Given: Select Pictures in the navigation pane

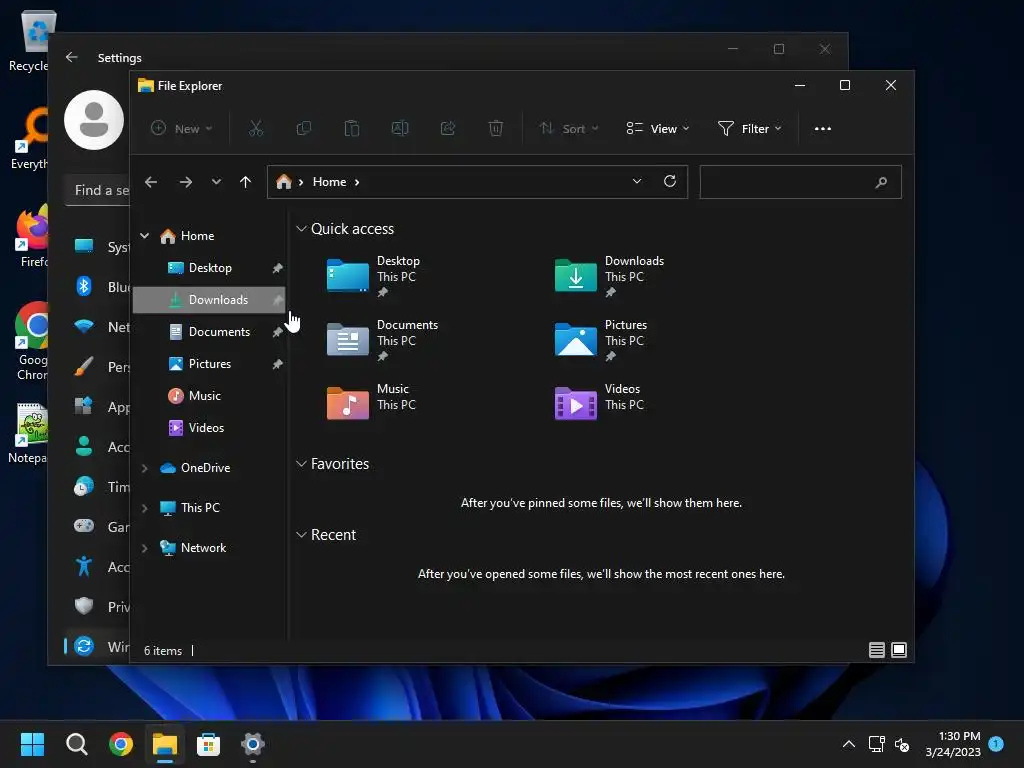Looking at the screenshot, I should click(209, 364).
